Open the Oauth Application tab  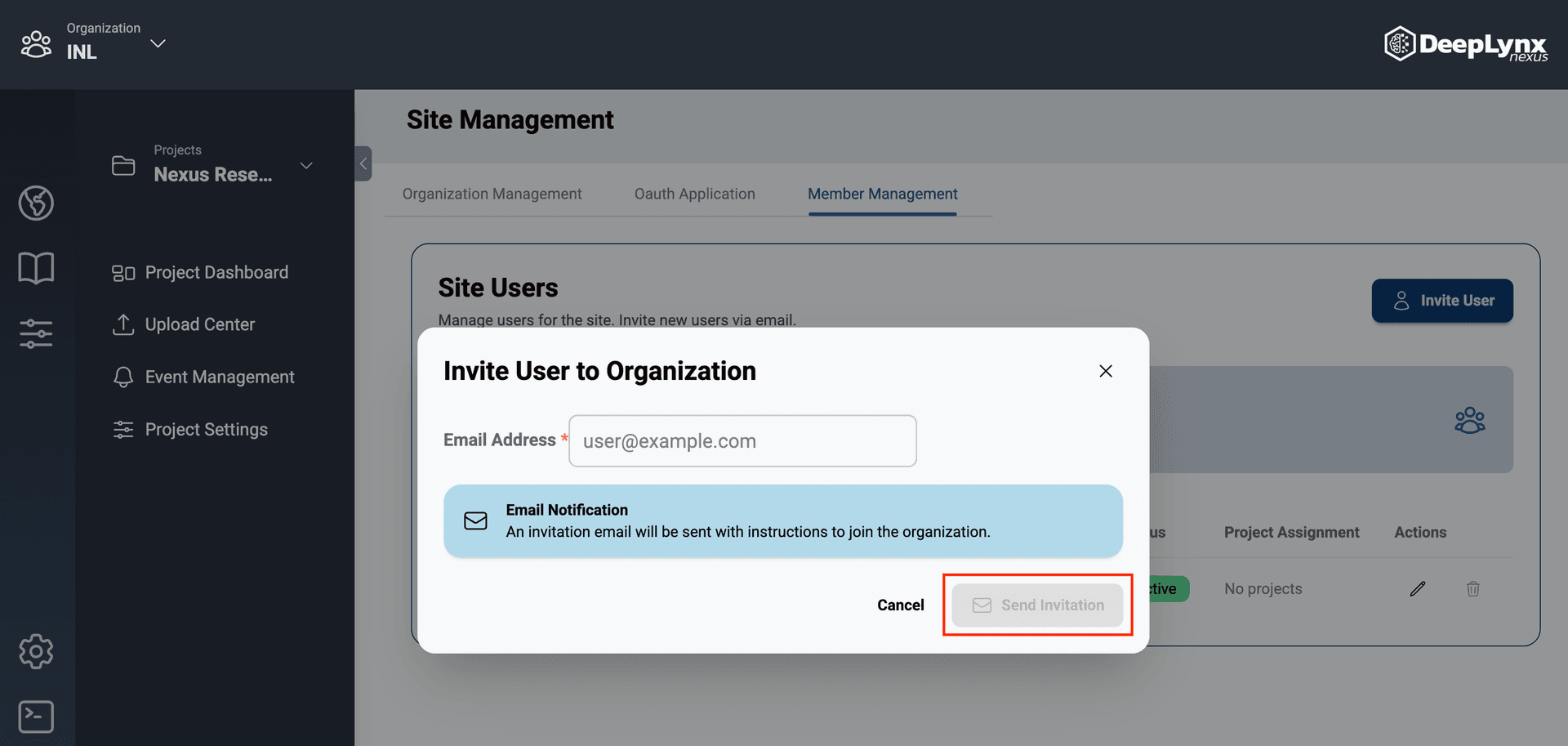coord(694,194)
